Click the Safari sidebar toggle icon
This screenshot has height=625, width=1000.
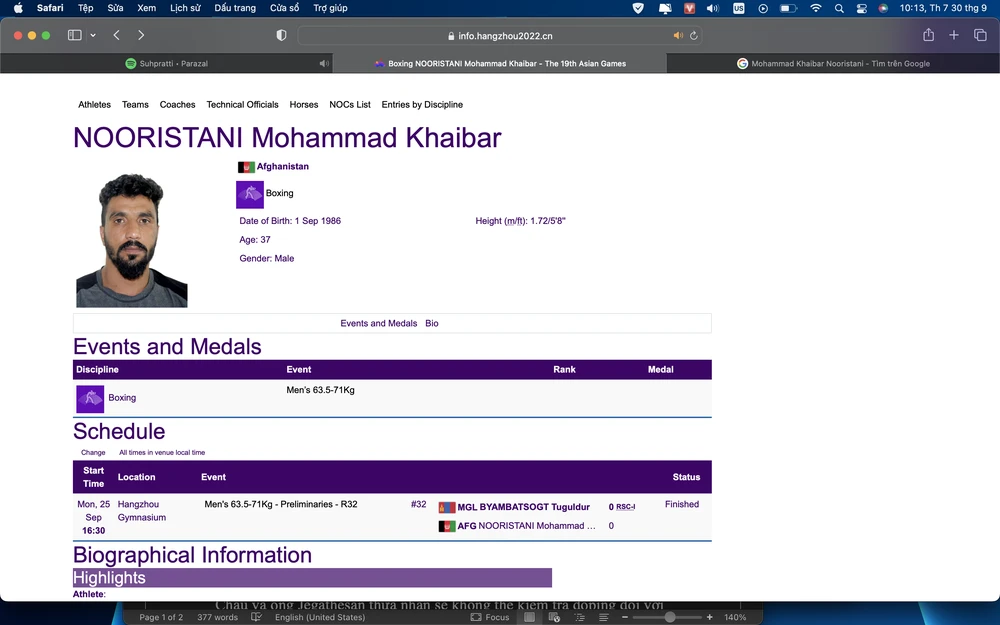tap(74, 35)
